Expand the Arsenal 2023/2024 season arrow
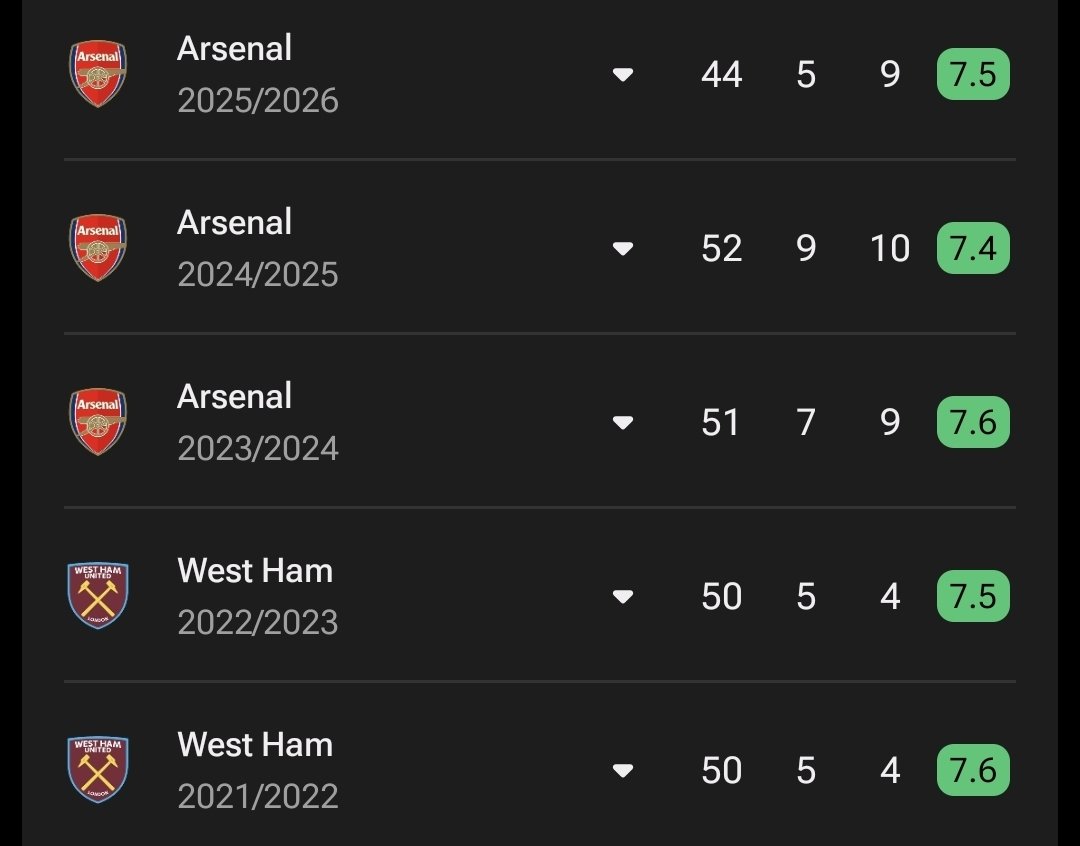The width and height of the screenshot is (1080, 846). coord(623,423)
